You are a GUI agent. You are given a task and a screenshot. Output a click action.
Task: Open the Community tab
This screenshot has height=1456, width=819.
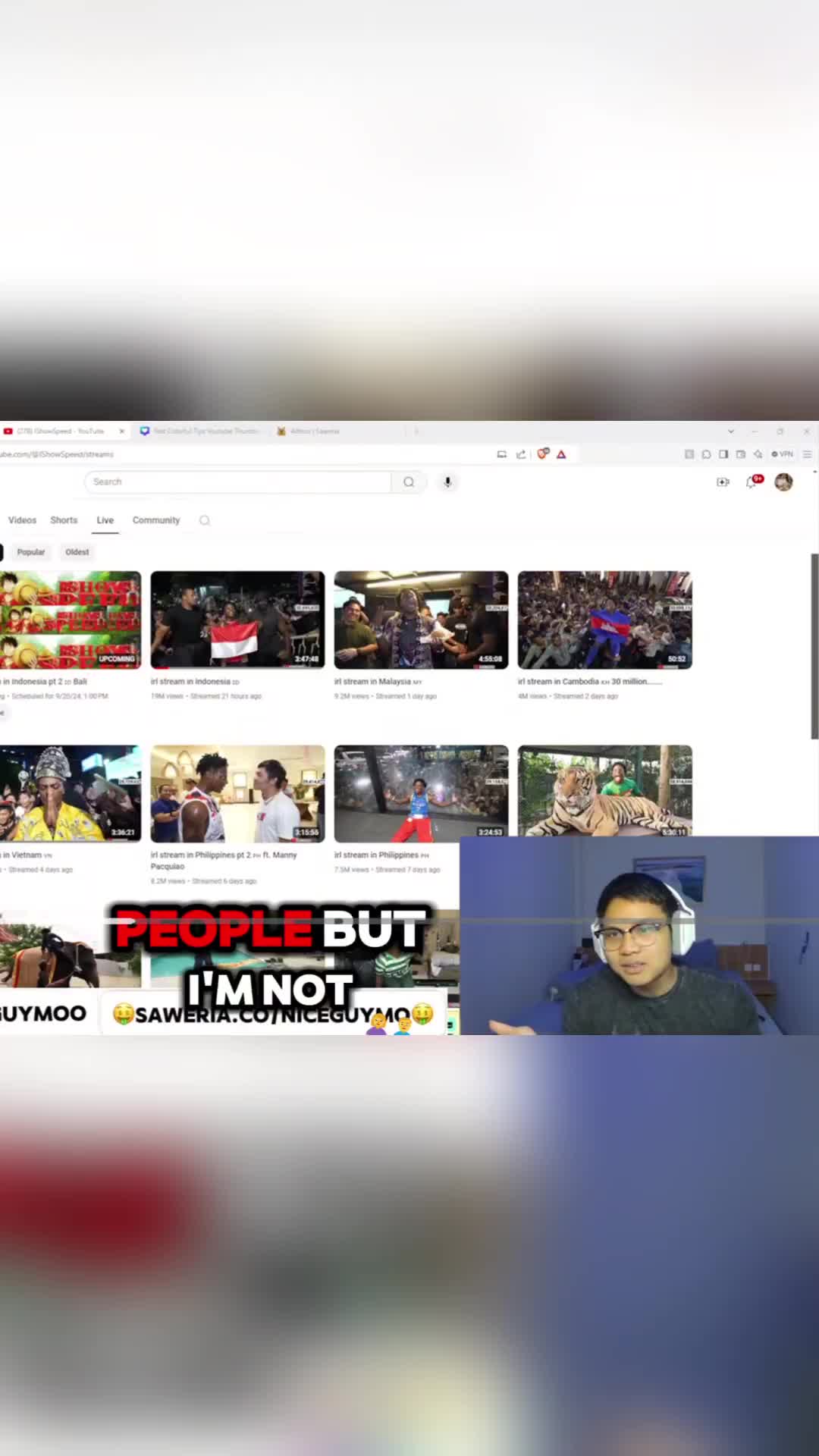(x=156, y=520)
